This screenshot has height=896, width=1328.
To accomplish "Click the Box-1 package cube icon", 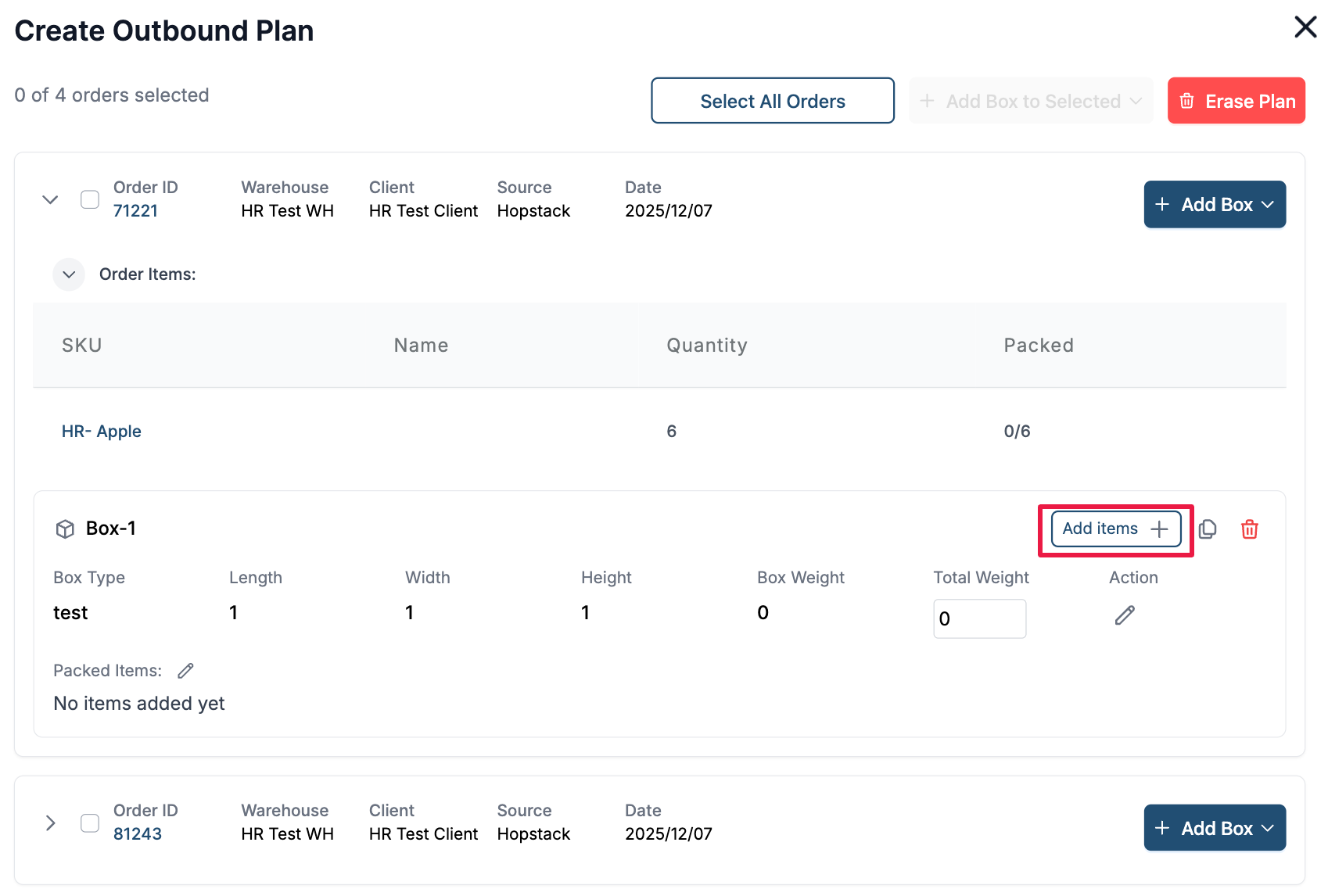I will [x=65, y=529].
